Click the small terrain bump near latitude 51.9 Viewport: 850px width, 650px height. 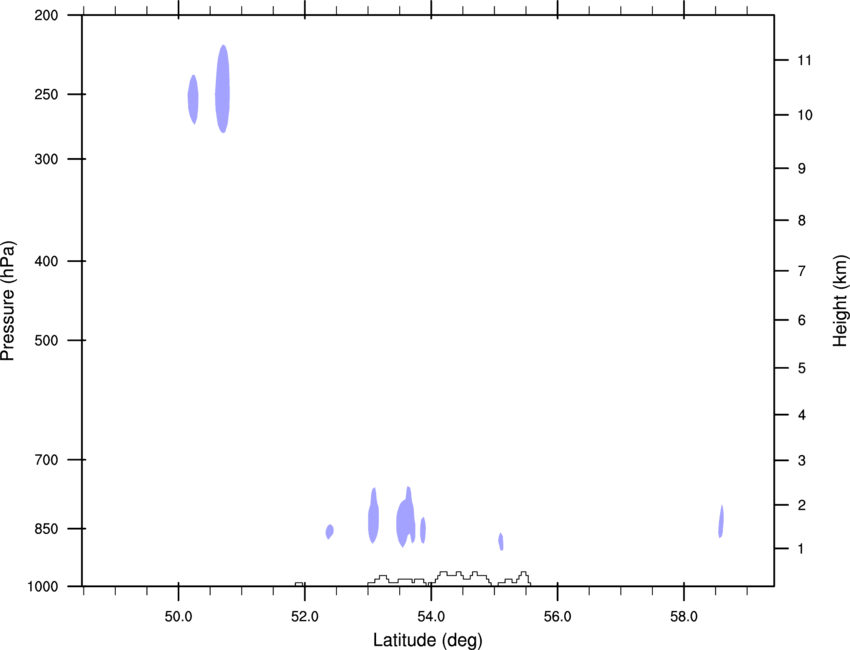(299, 584)
